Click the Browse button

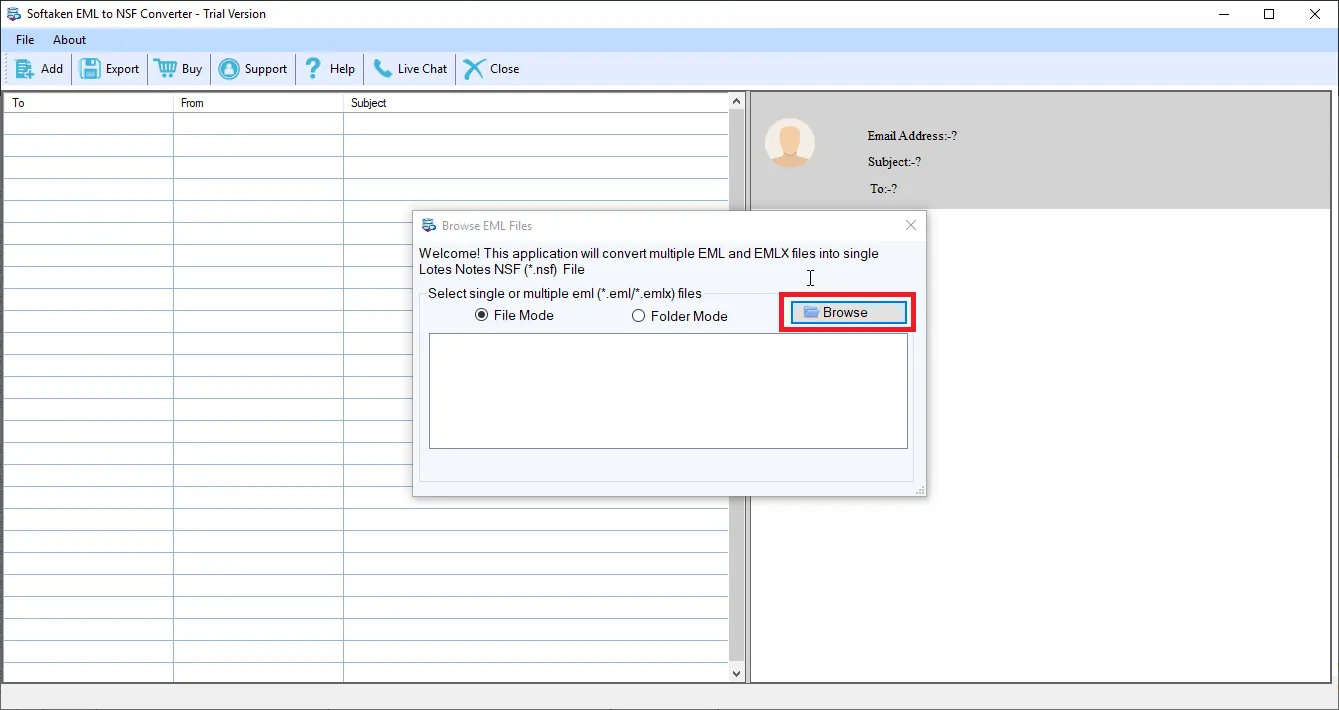coord(847,313)
